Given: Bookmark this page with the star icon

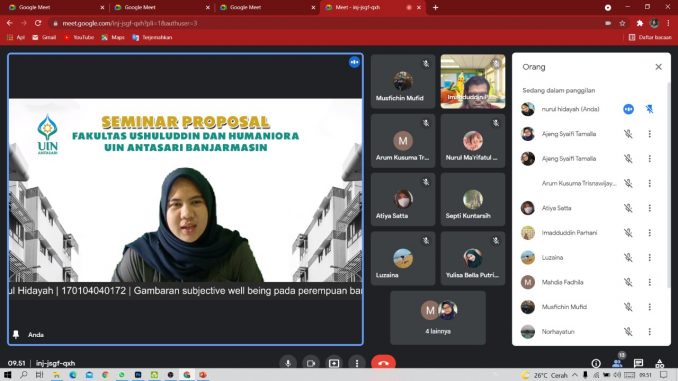Looking at the screenshot, I should pos(623,23).
